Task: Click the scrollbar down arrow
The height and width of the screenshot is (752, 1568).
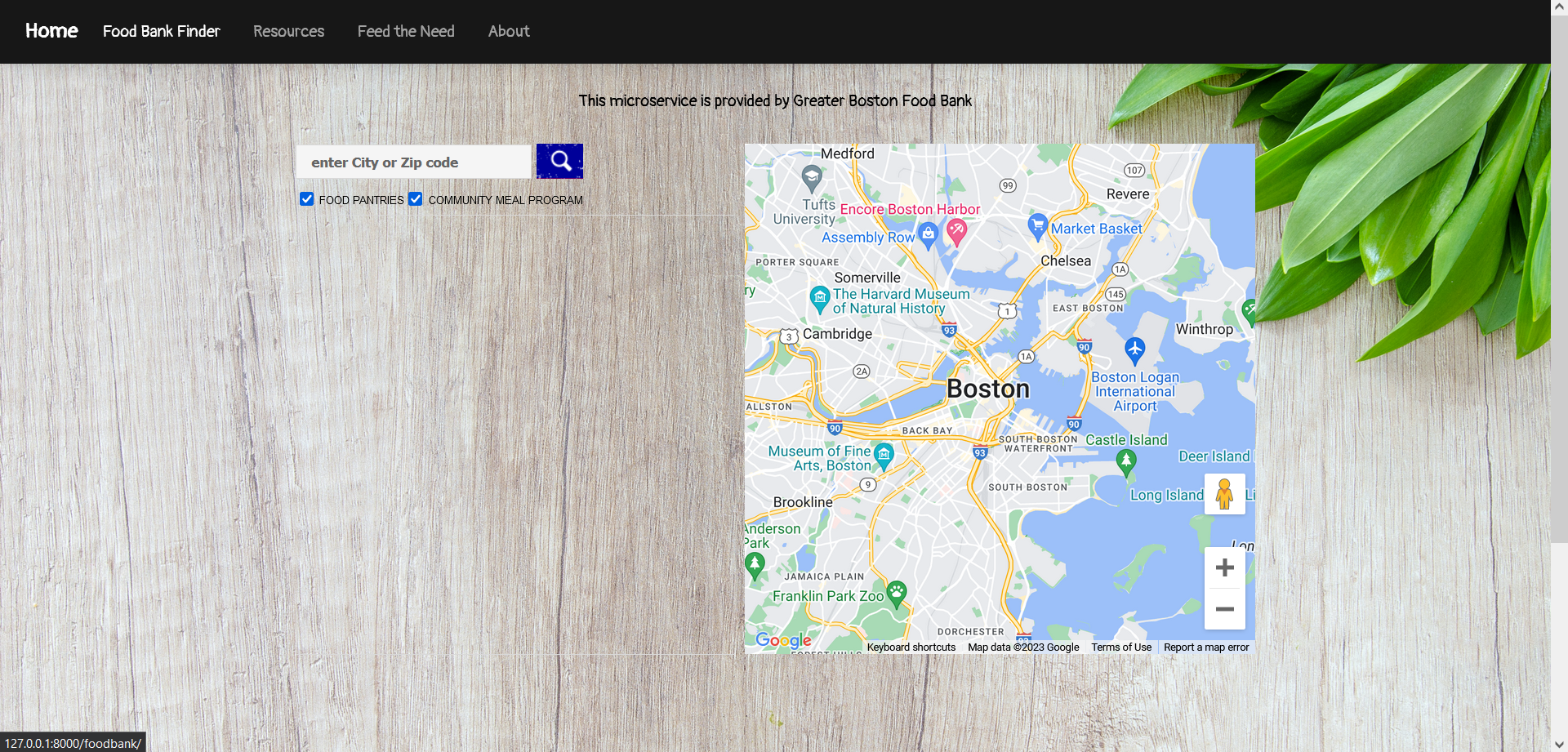Action: [x=1559, y=745]
